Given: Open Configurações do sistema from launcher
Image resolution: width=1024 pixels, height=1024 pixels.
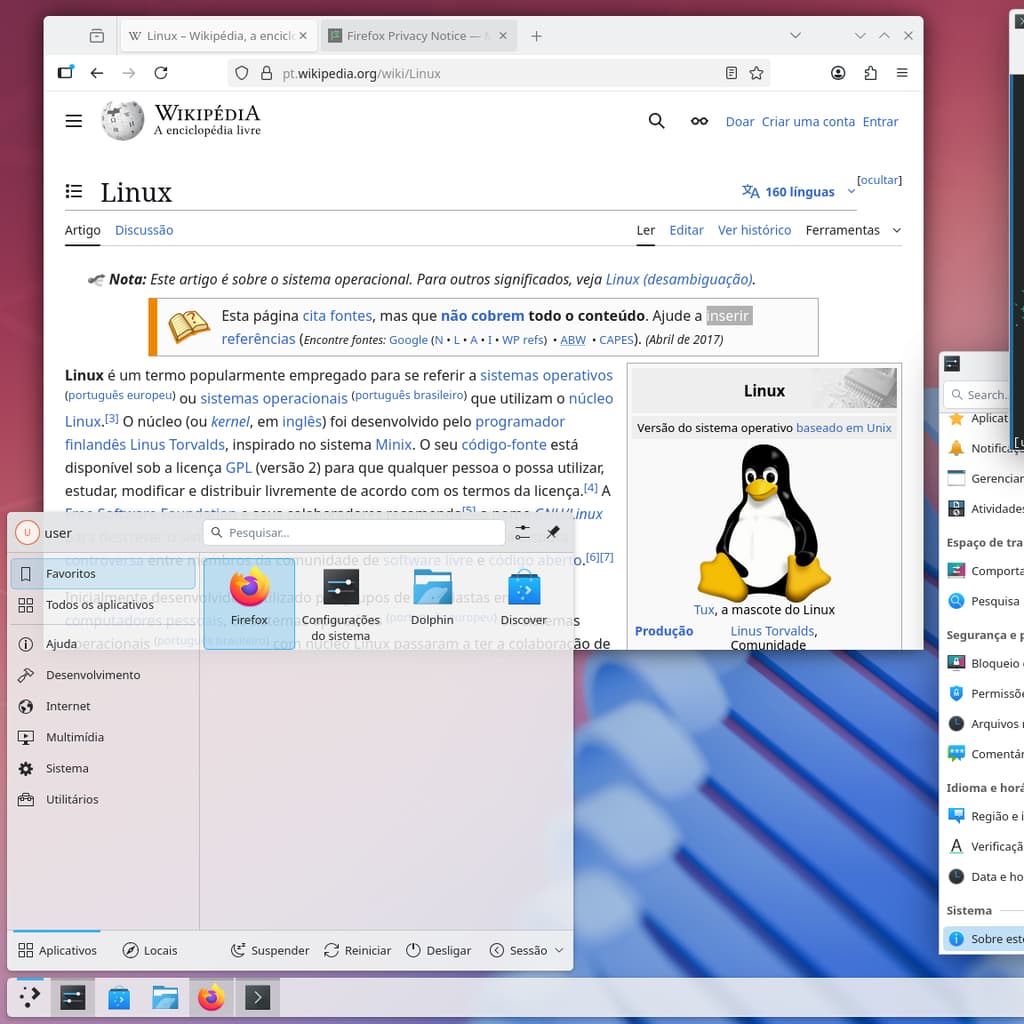Looking at the screenshot, I should pyautogui.click(x=340, y=604).
